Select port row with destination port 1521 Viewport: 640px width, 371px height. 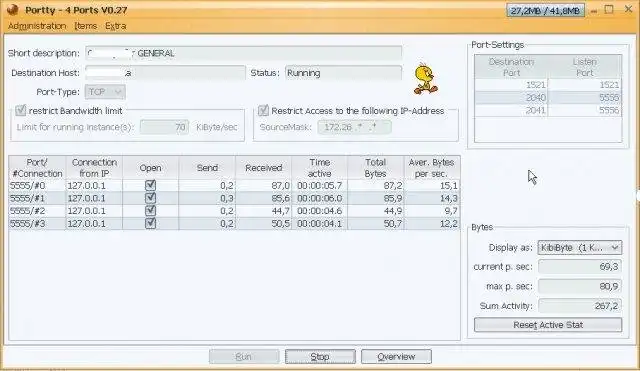548,85
